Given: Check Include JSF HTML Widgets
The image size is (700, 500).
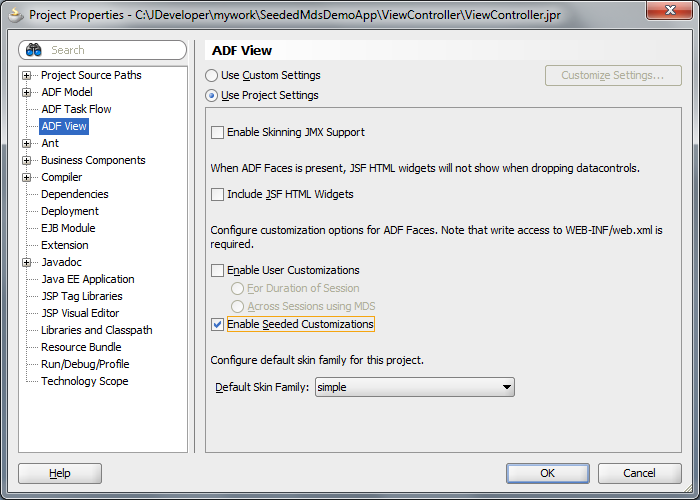Looking at the screenshot, I should pyautogui.click(x=217, y=195).
